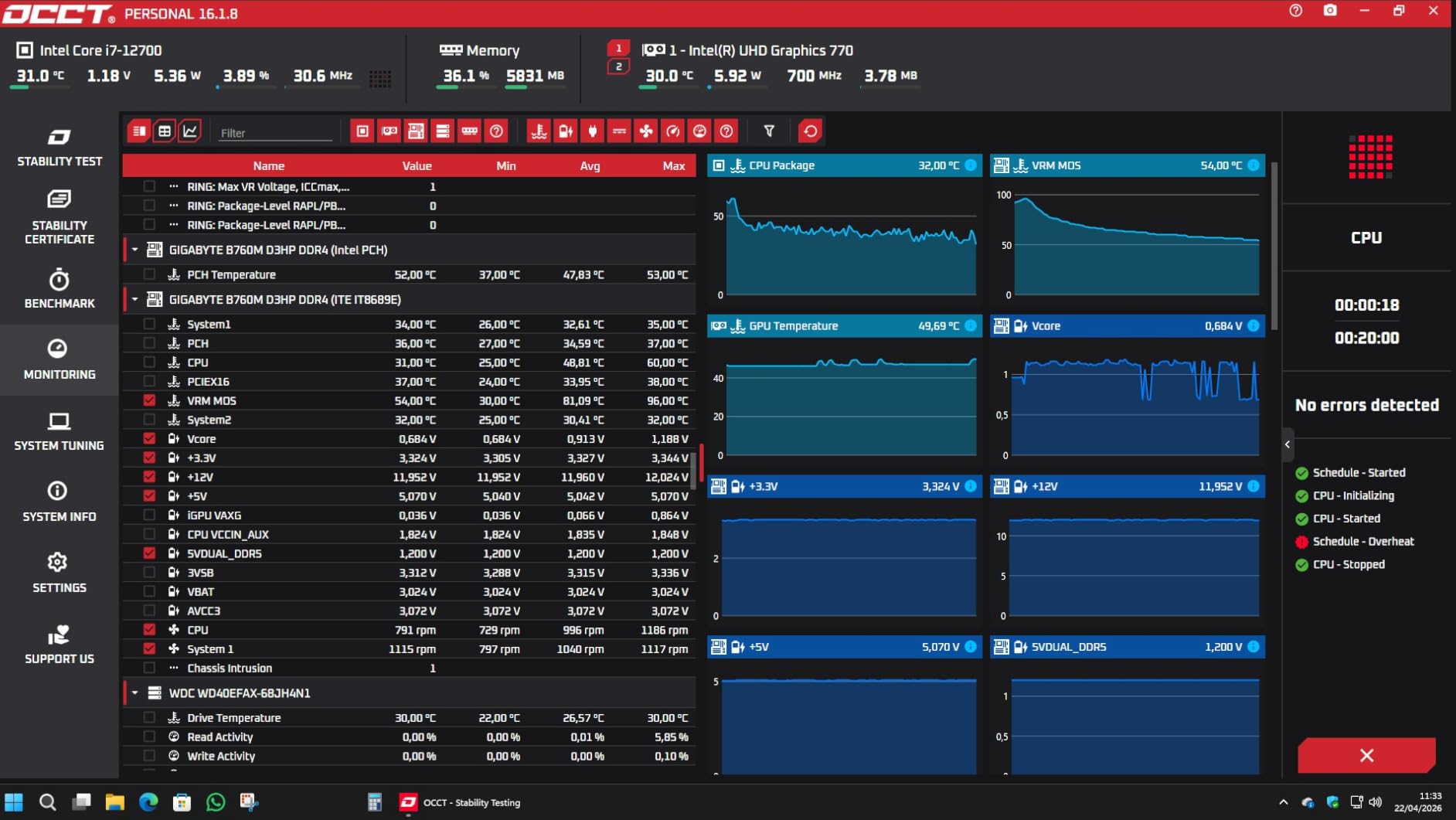Open the Benchmark section
Screen dimensions: 1456x820
60,289
